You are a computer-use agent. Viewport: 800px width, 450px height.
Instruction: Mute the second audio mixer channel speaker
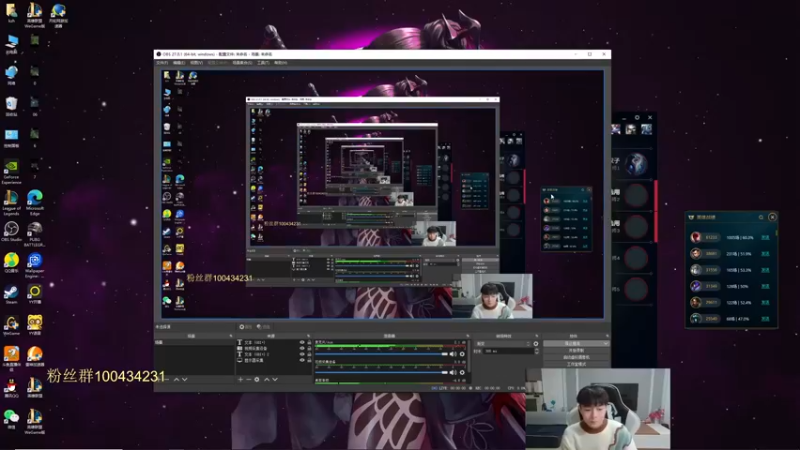453,372
